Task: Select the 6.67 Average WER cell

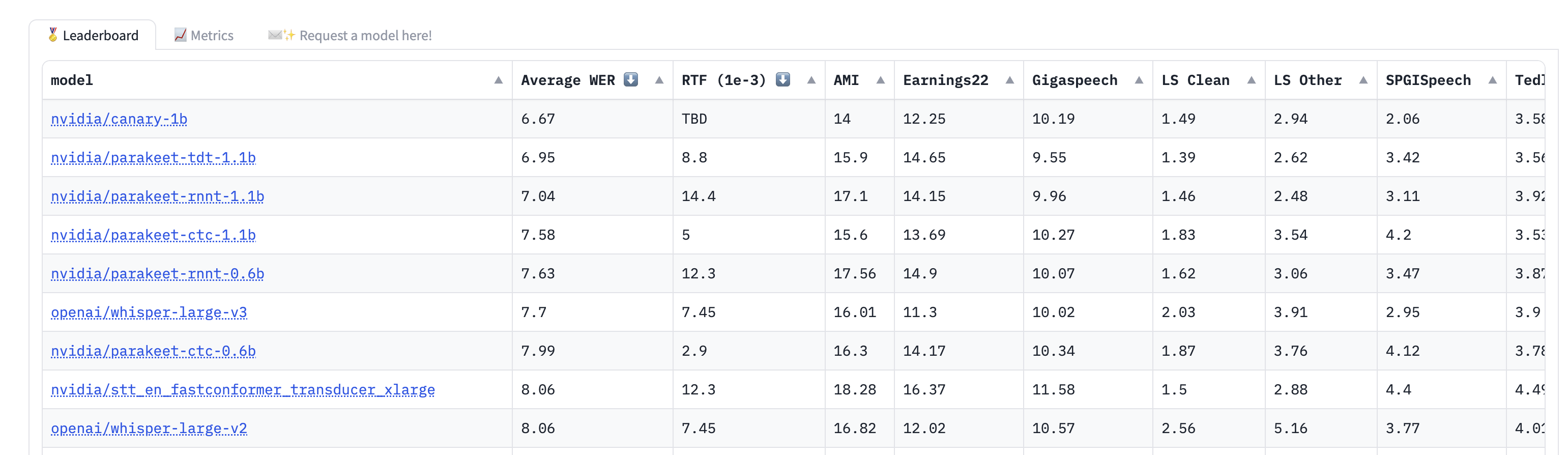Action: coord(538,119)
